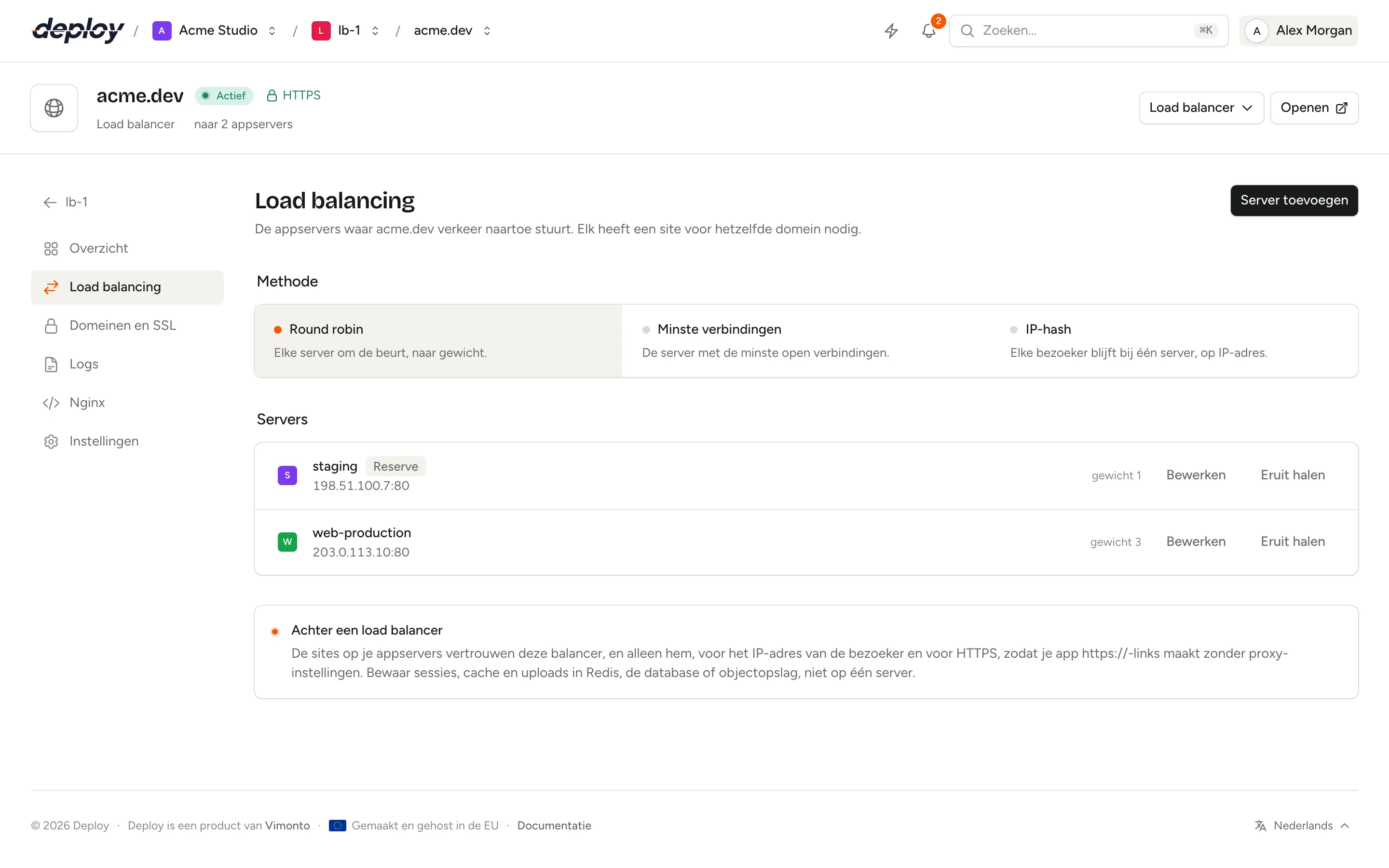Screen dimensions: 1389x868
Task: Click the Overzicht grid icon in sidebar
Action: [51, 248]
